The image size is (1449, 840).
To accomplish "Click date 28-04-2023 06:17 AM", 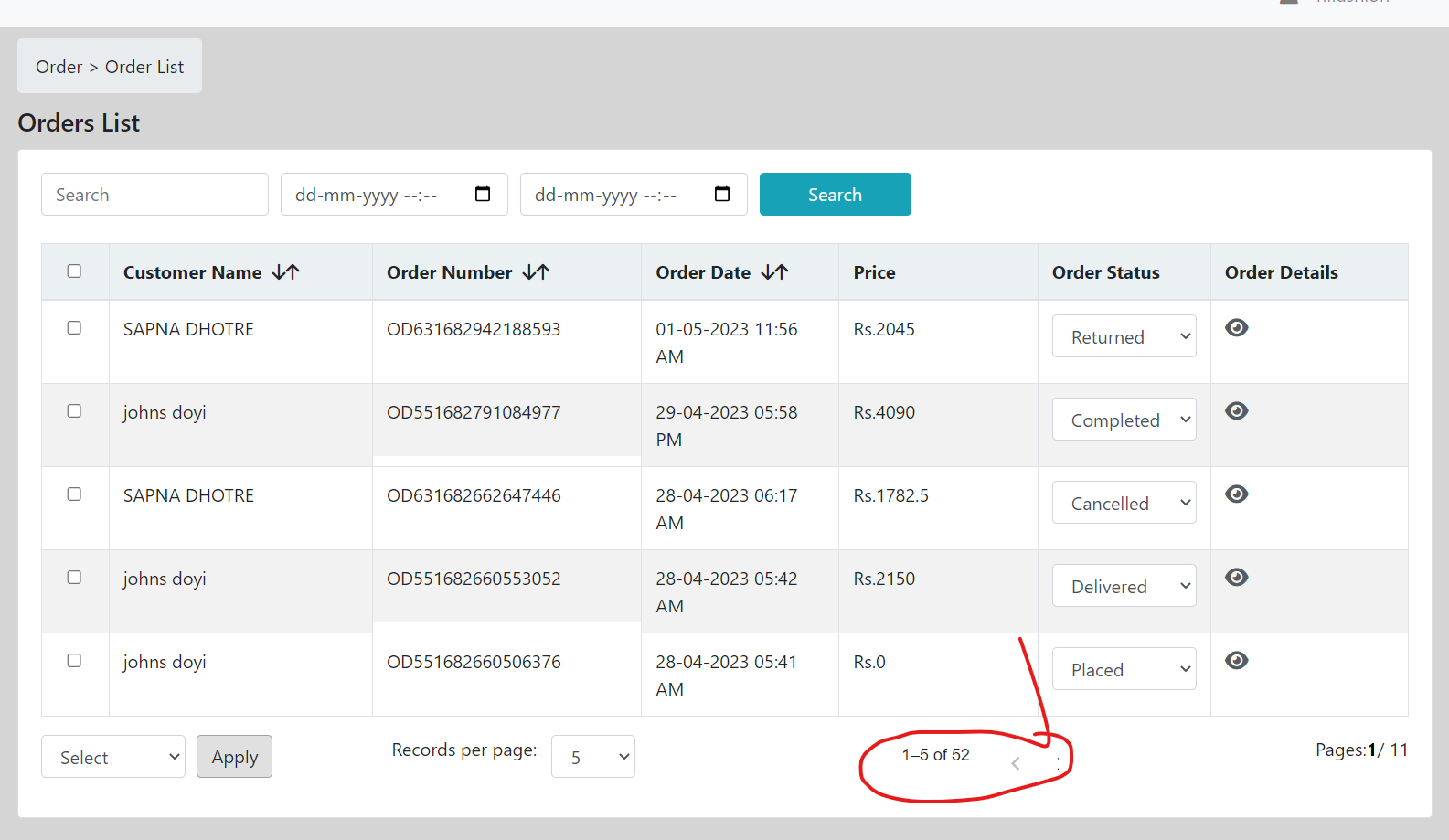I will point(727,509).
